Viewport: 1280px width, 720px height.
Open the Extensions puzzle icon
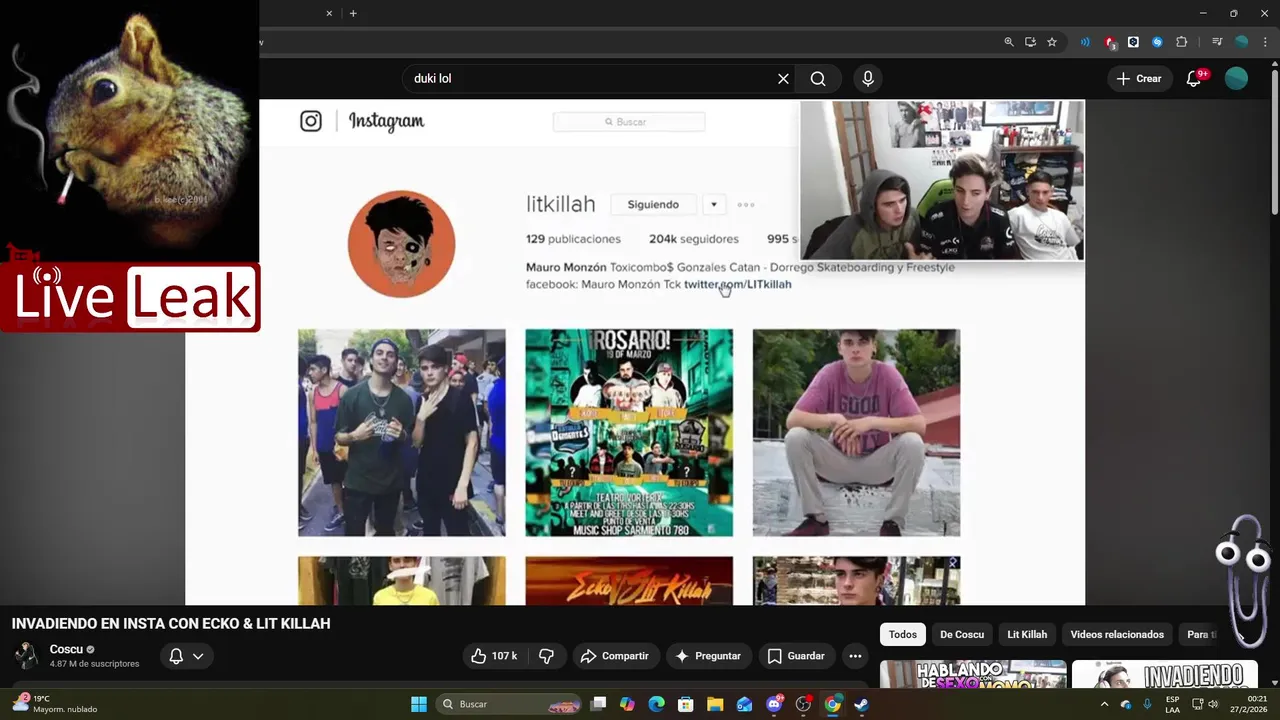(1181, 42)
